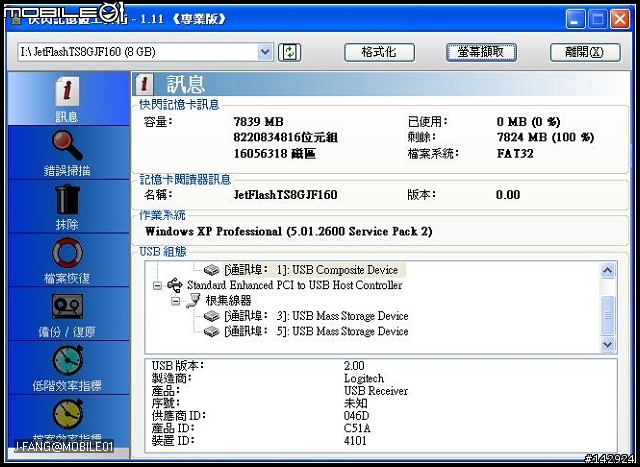Click the 8220834816 bytes value
Image resolution: width=640 pixels, height=467 pixels.
coord(285,137)
